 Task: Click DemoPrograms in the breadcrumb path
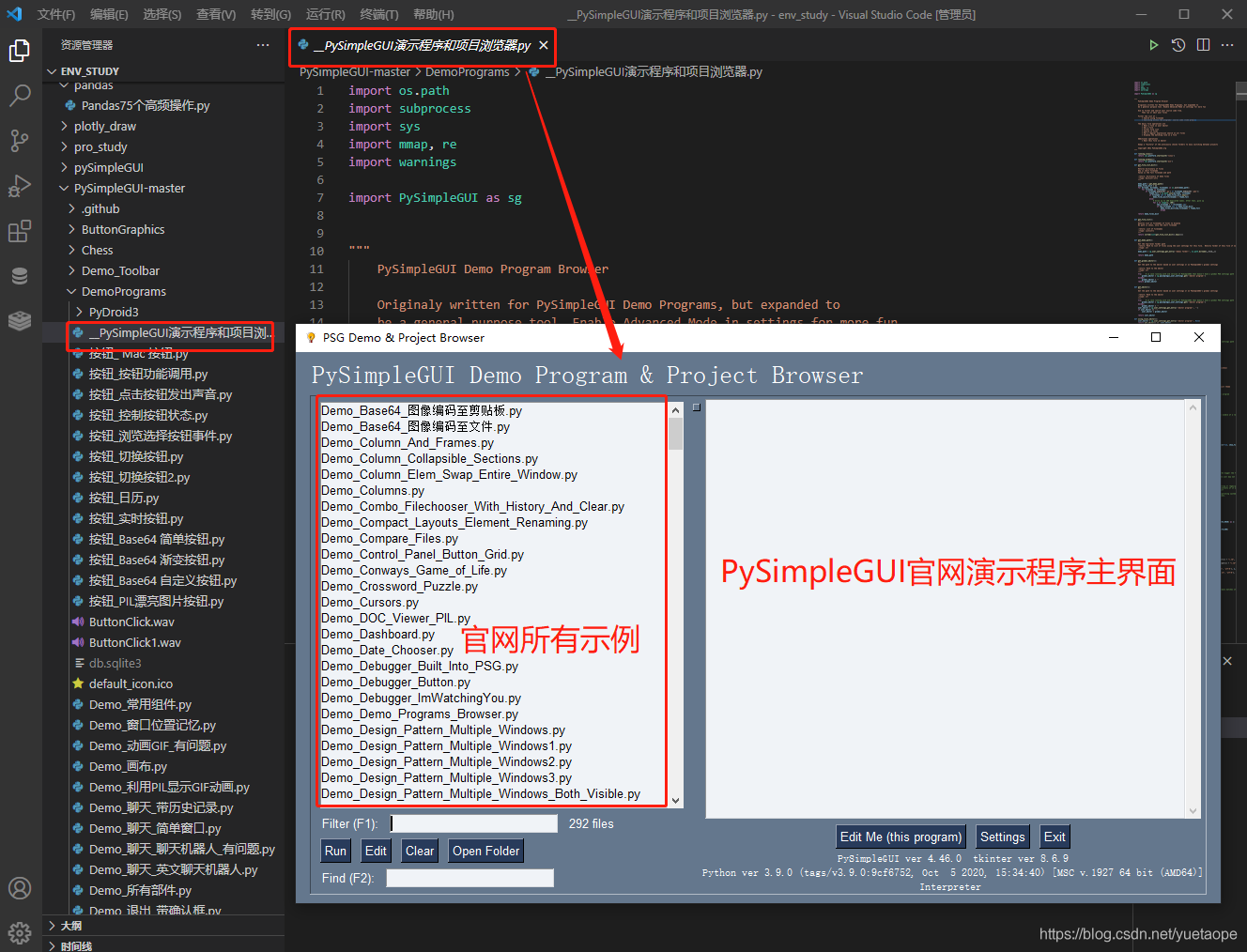pos(467,71)
